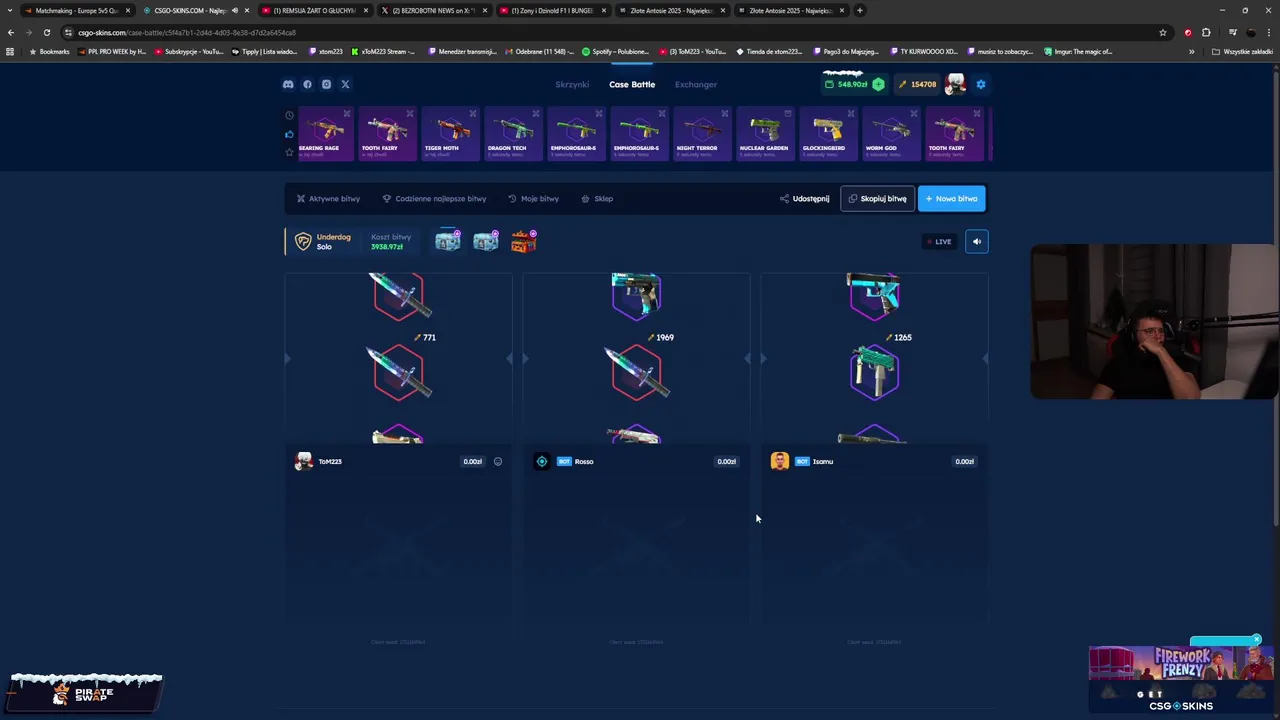
Task: Click the Glockingbird drop card
Action: (x=827, y=133)
